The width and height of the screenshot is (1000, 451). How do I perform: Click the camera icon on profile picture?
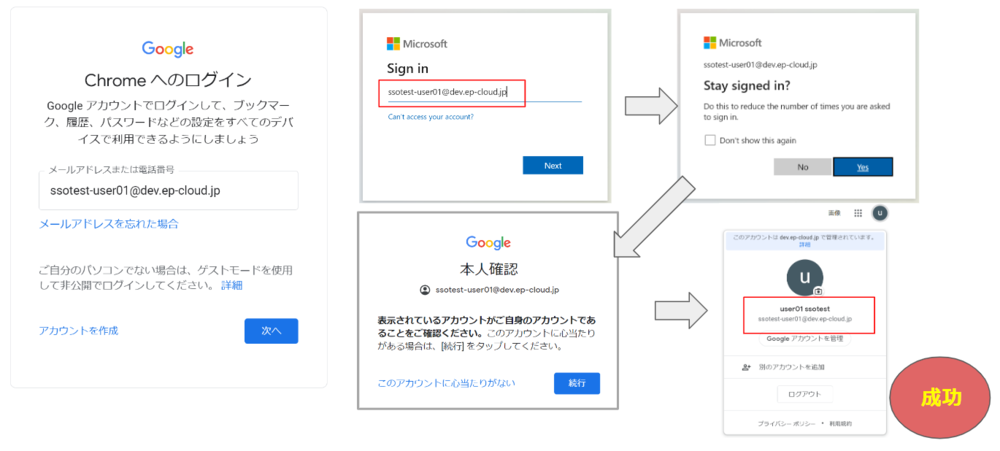[x=818, y=291]
